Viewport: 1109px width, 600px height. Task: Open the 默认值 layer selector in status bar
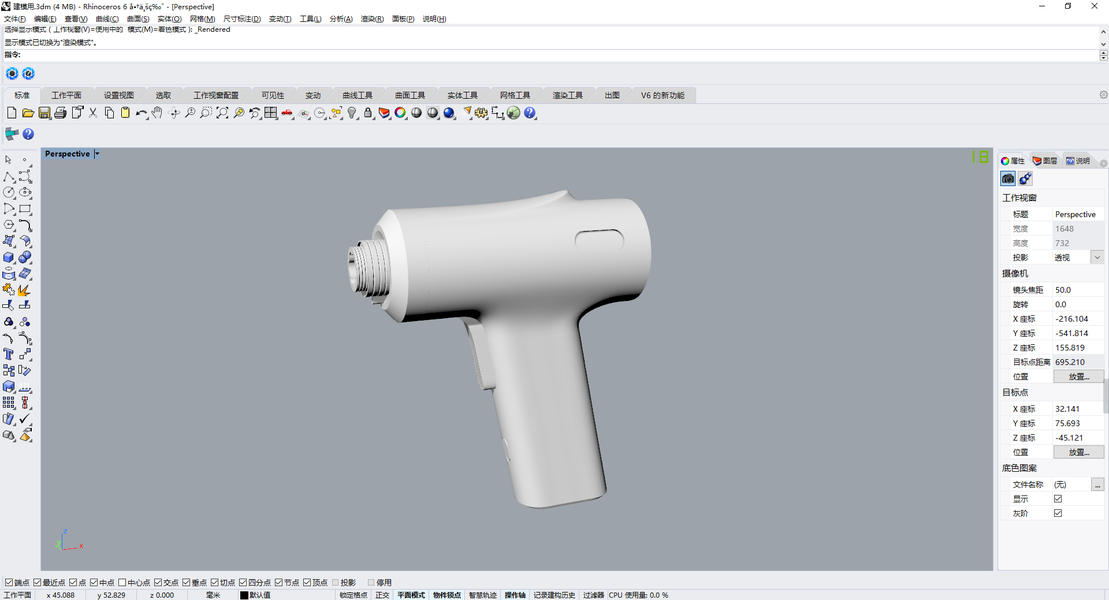(x=260, y=595)
